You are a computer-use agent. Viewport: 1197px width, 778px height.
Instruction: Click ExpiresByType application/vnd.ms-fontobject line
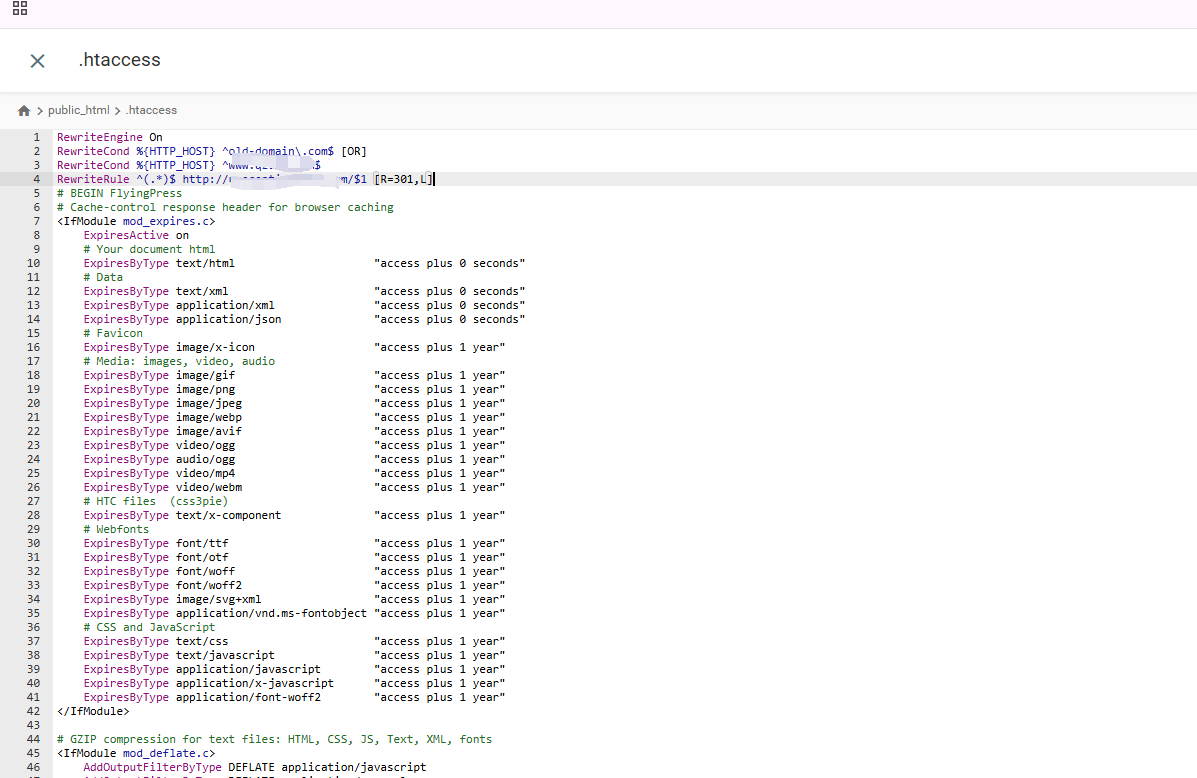(295, 613)
